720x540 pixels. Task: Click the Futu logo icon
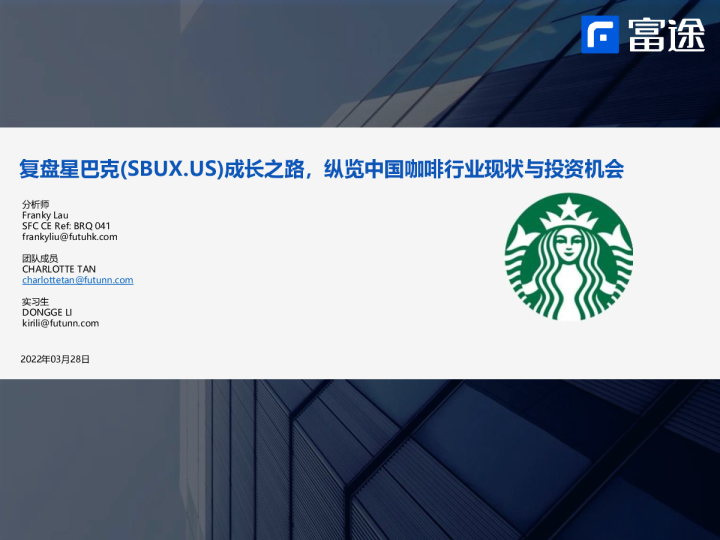pyautogui.click(x=600, y=34)
